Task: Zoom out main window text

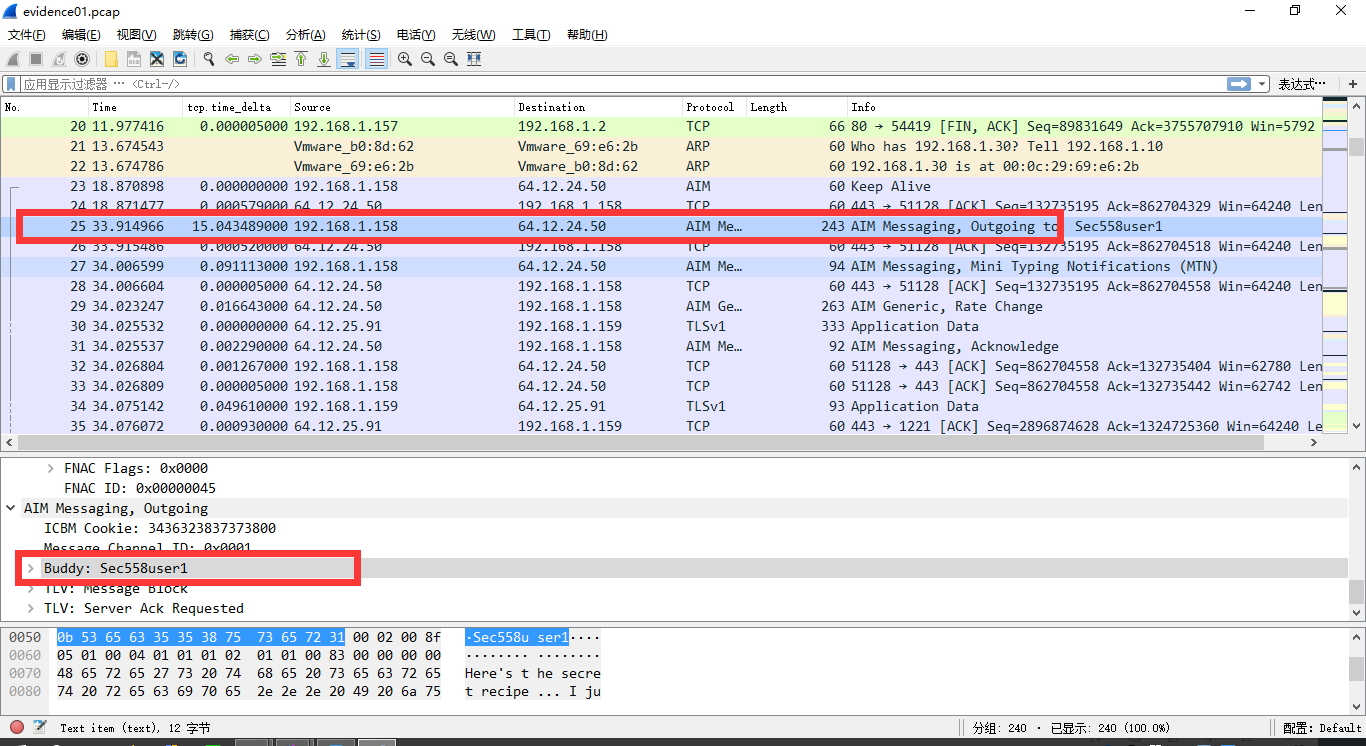Action: (x=428, y=59)
